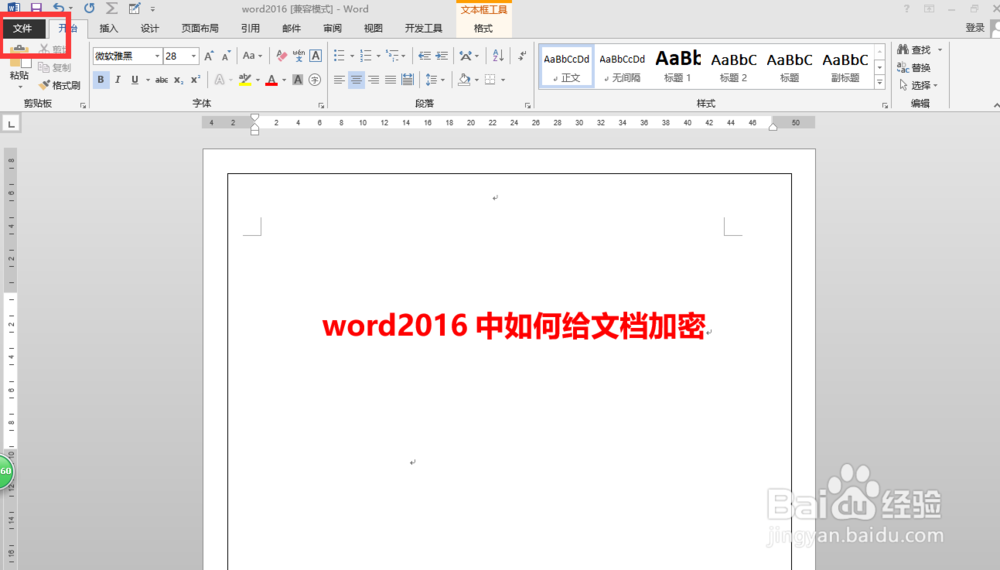Click the red document heading text
This screenshot has width=1000, height=570.
point(514,326)
